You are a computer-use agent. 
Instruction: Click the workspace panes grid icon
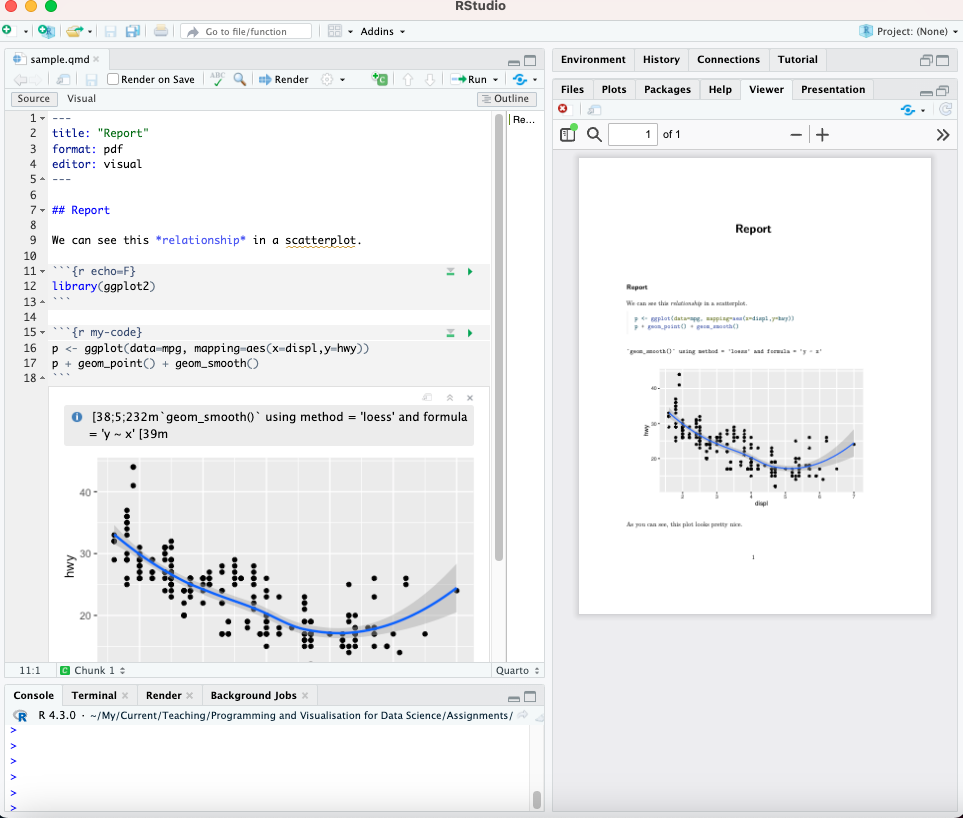[x=335, y=31]
